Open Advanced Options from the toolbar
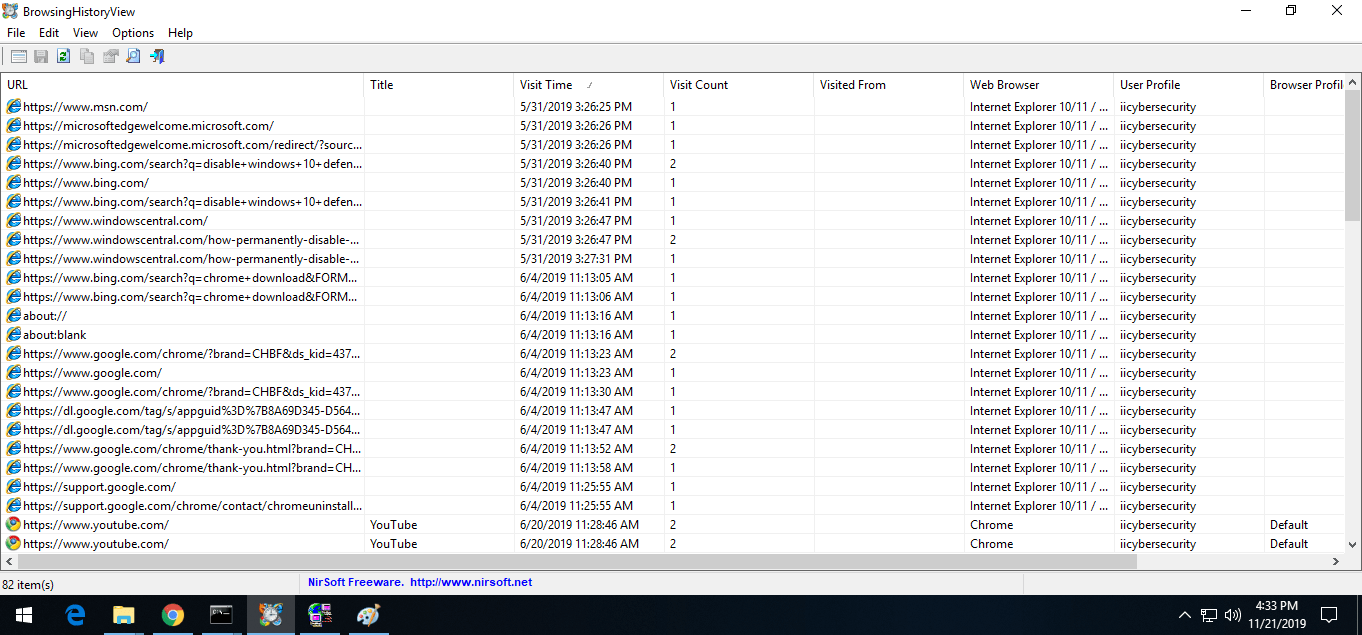The height and width of the screenshot is (635, 1362). (18, 57)
